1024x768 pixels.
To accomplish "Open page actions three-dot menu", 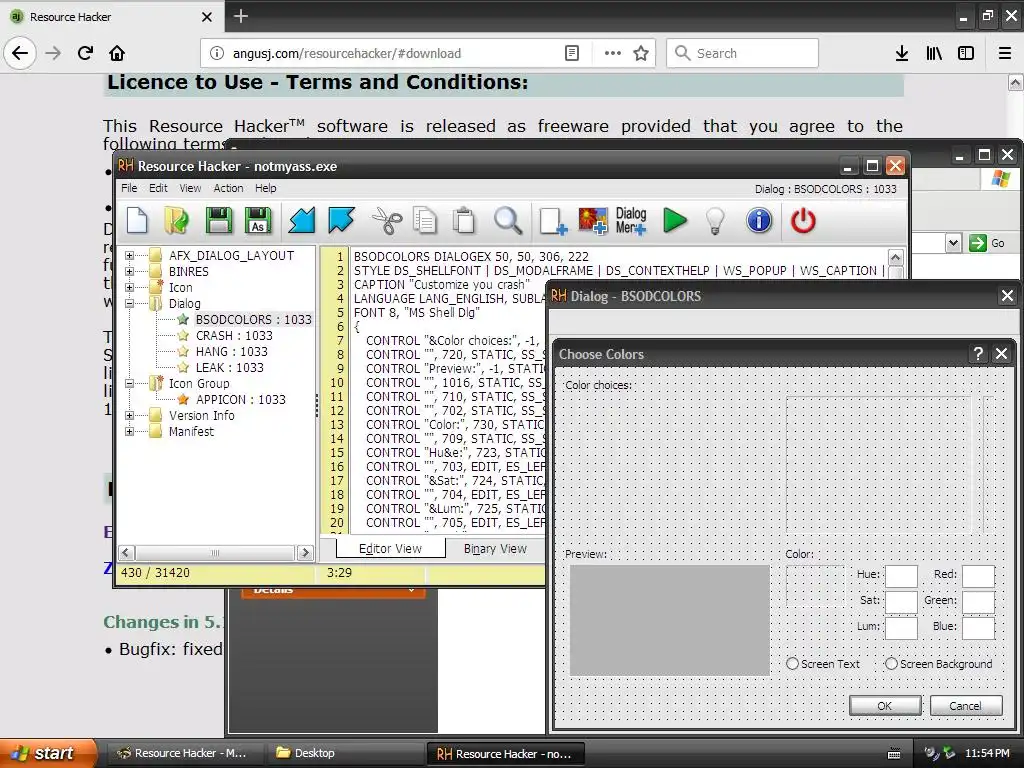I will 613,53.
